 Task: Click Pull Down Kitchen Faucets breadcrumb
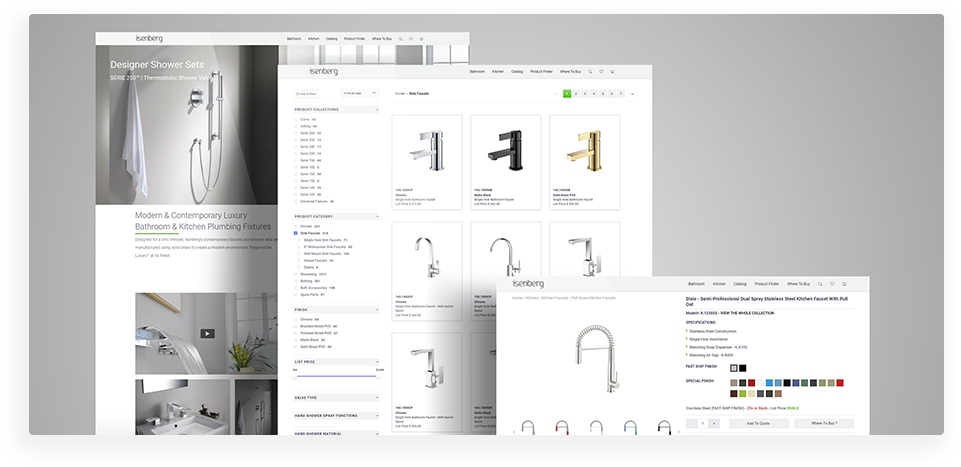pos(593,298)
